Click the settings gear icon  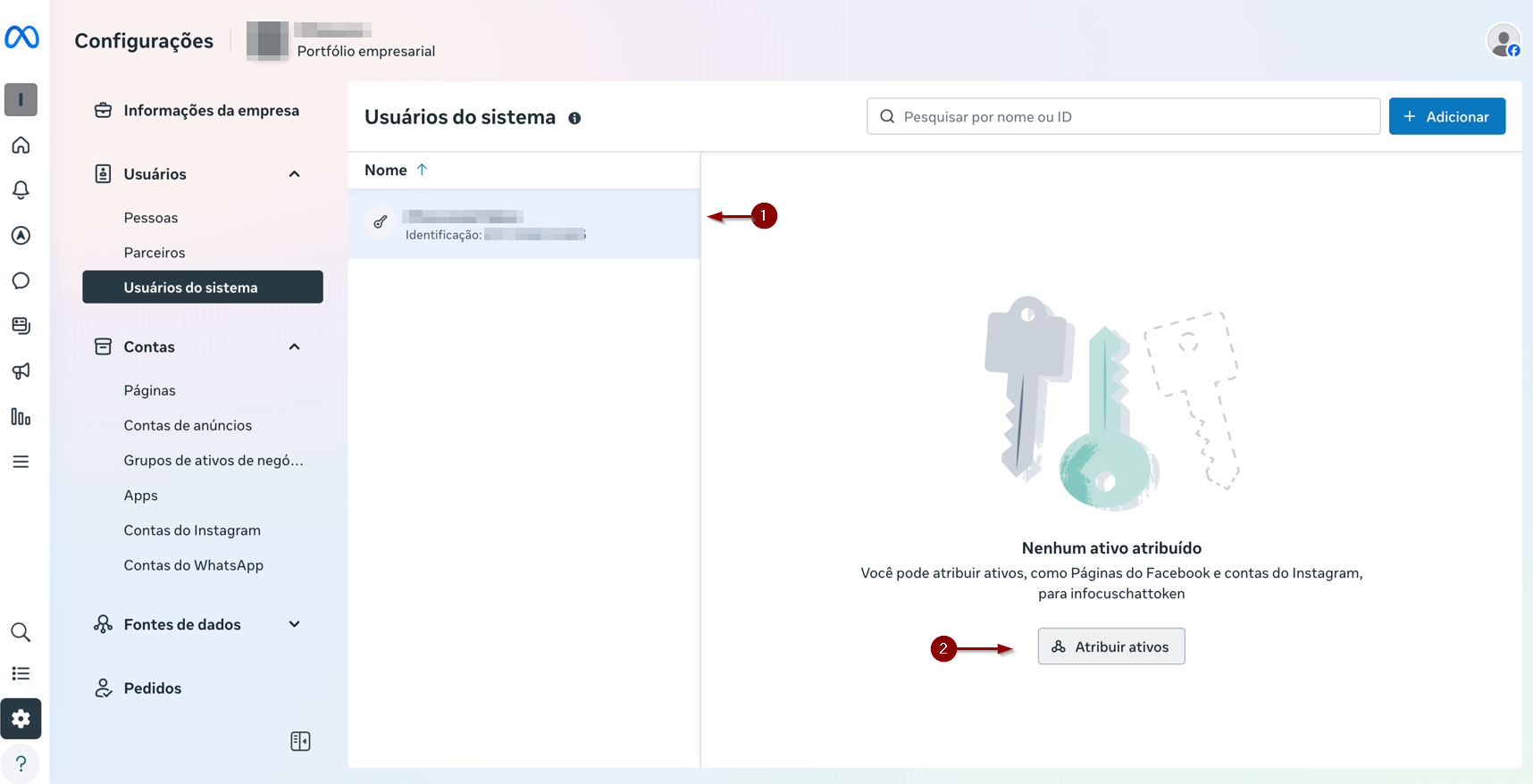(21, 719)
